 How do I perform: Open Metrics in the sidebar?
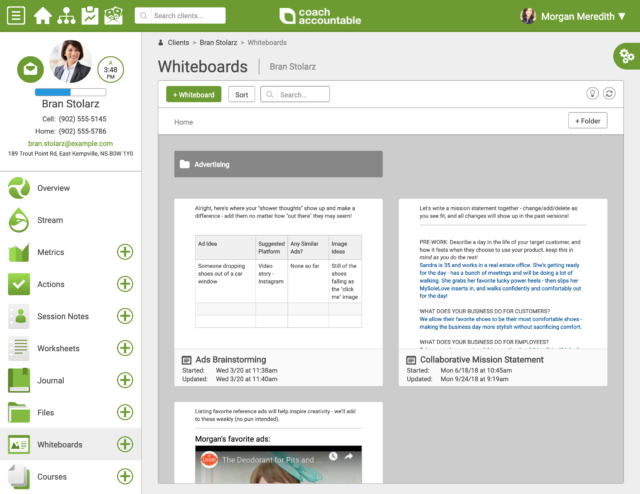[x=51, y=252]
